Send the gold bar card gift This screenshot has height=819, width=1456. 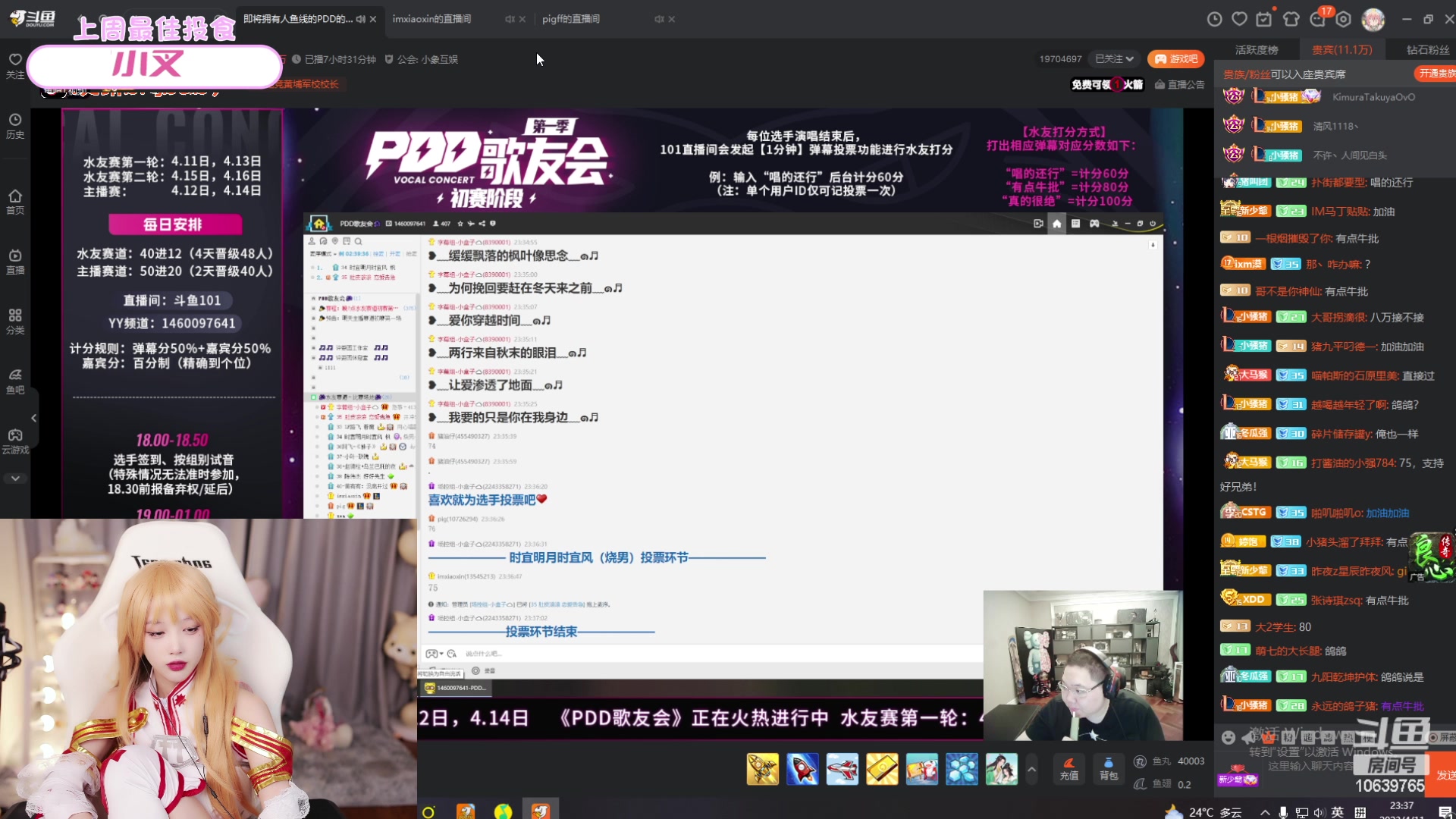coord(882,770)
